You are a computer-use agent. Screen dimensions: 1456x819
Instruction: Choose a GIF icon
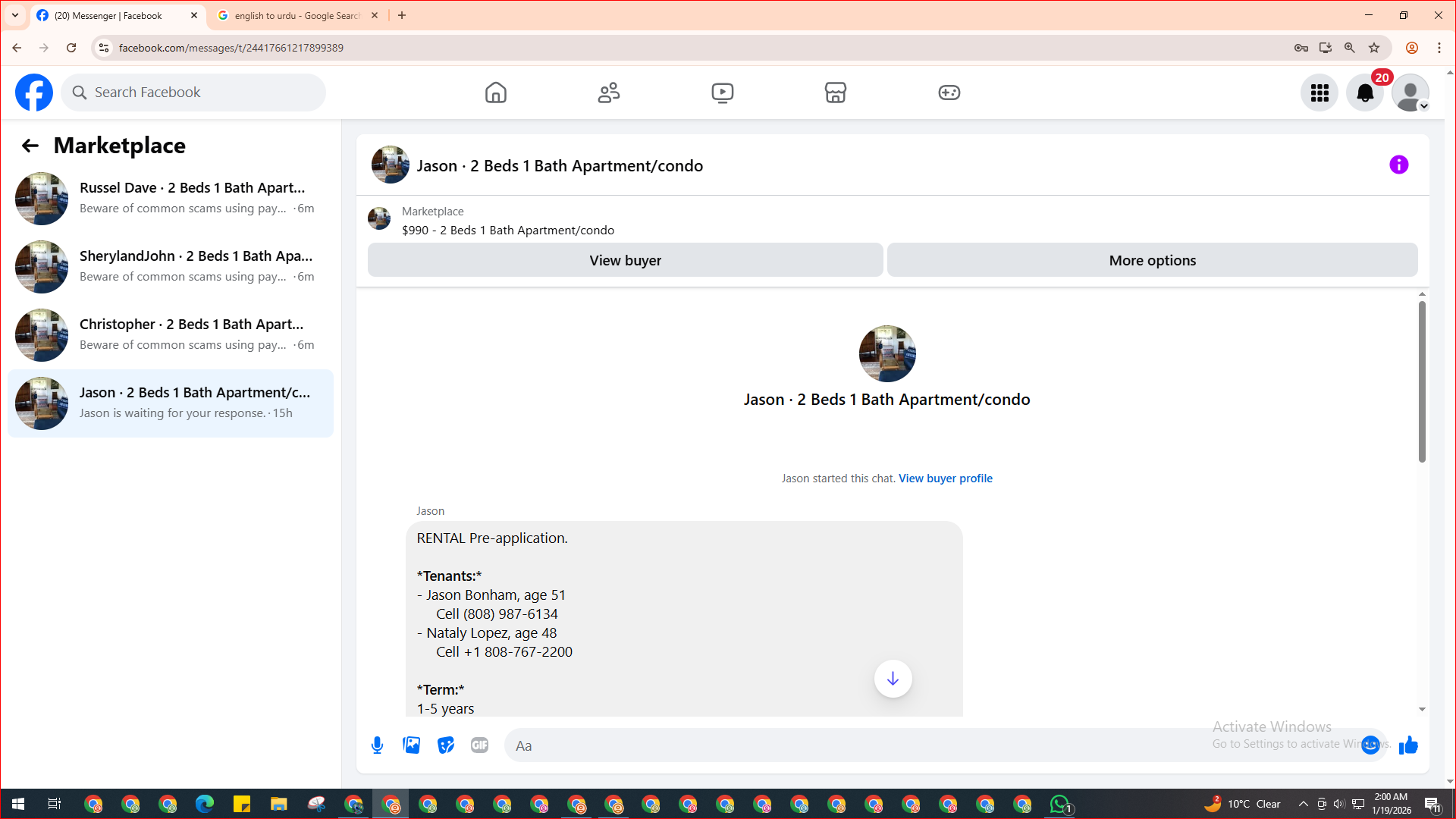point(479,745)
